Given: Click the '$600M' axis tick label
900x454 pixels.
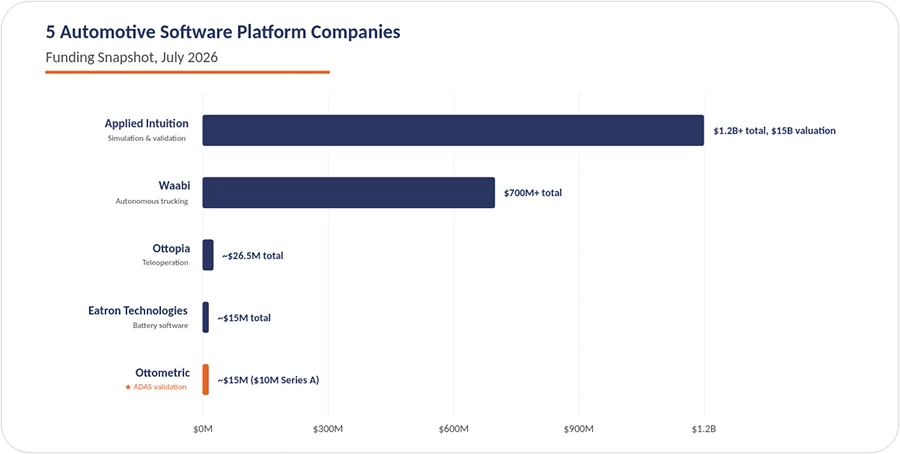Looking at the screenshot, I should coord(453,429).
